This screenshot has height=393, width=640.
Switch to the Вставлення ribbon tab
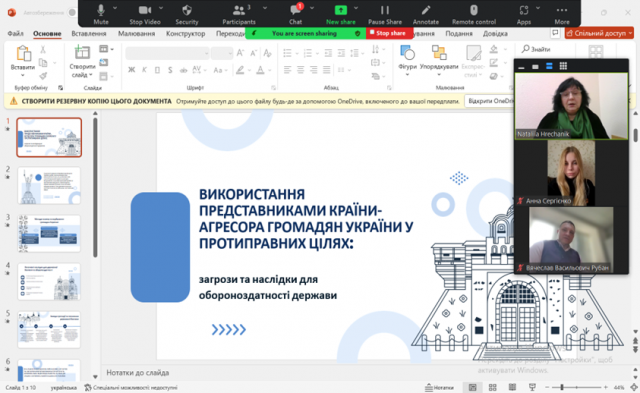point(89,33)
